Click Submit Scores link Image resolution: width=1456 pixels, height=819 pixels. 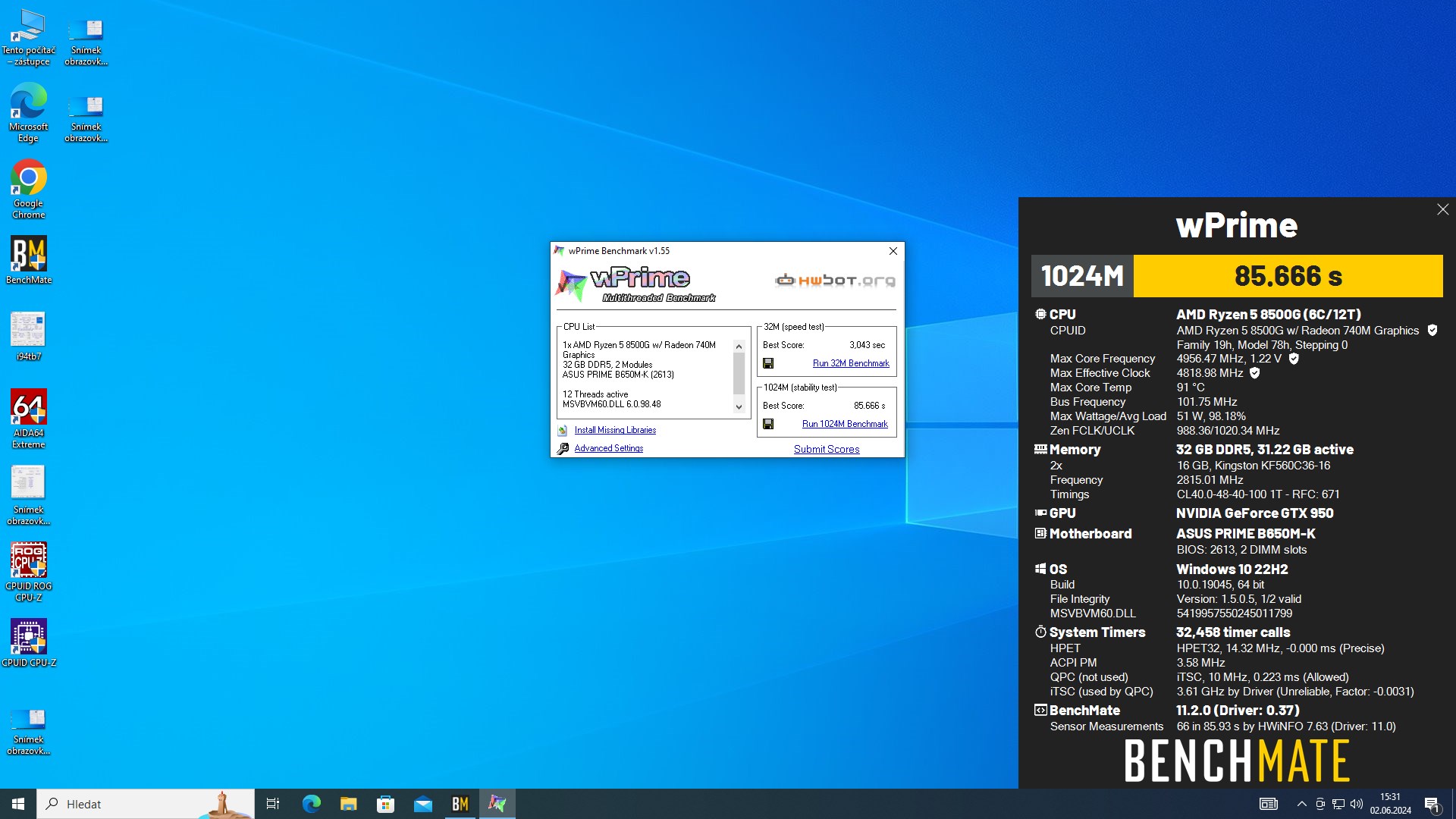[x=827, y=449]
